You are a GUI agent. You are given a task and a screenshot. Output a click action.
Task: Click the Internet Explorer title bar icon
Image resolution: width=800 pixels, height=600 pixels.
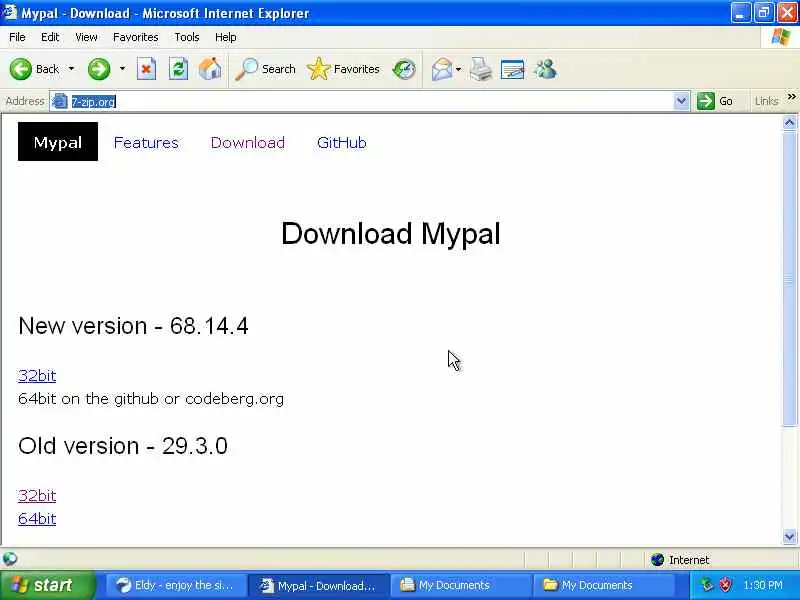(x=10, y=12)
